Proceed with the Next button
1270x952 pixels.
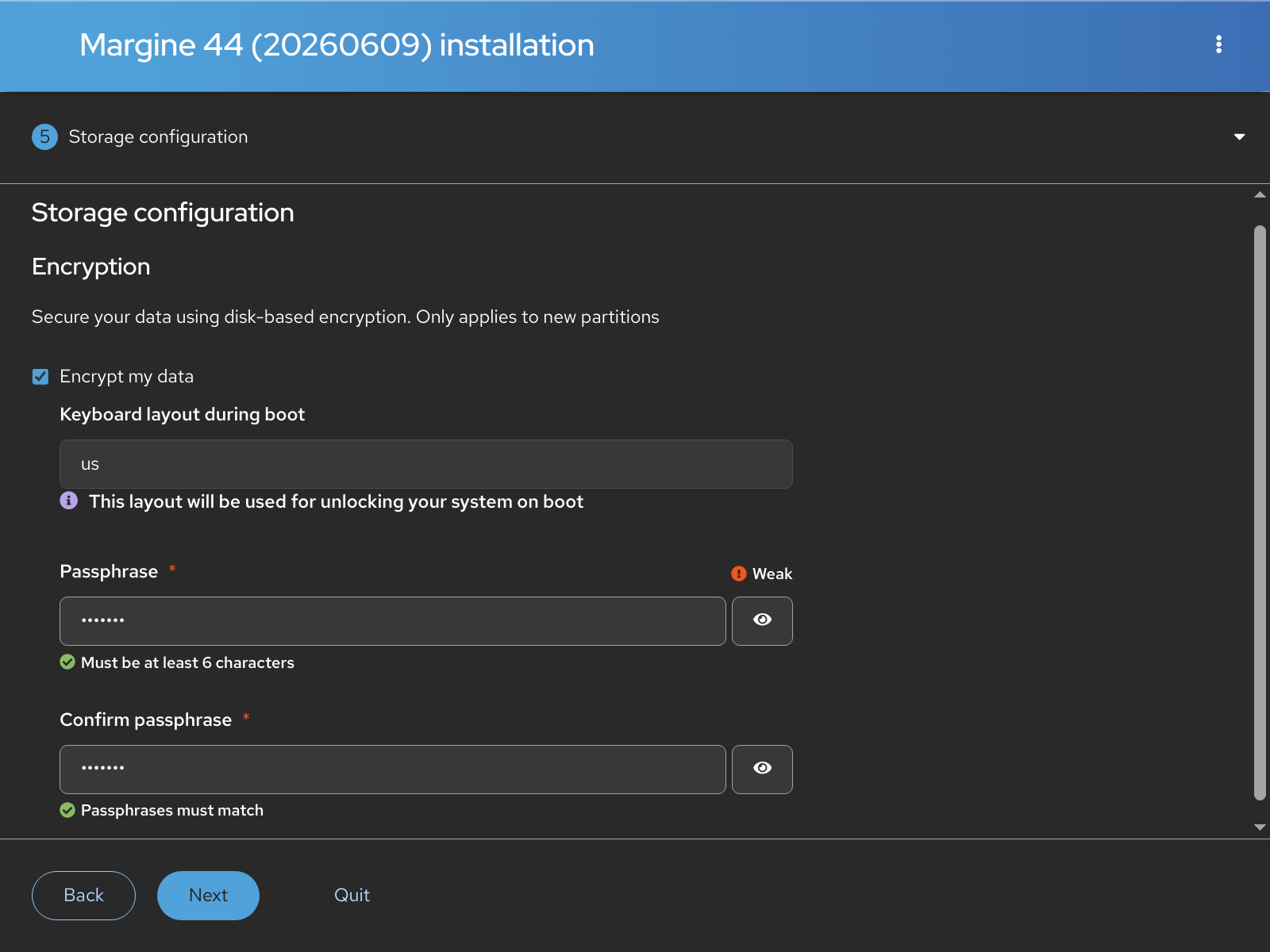pyautogui.click(x=208, y=896)
